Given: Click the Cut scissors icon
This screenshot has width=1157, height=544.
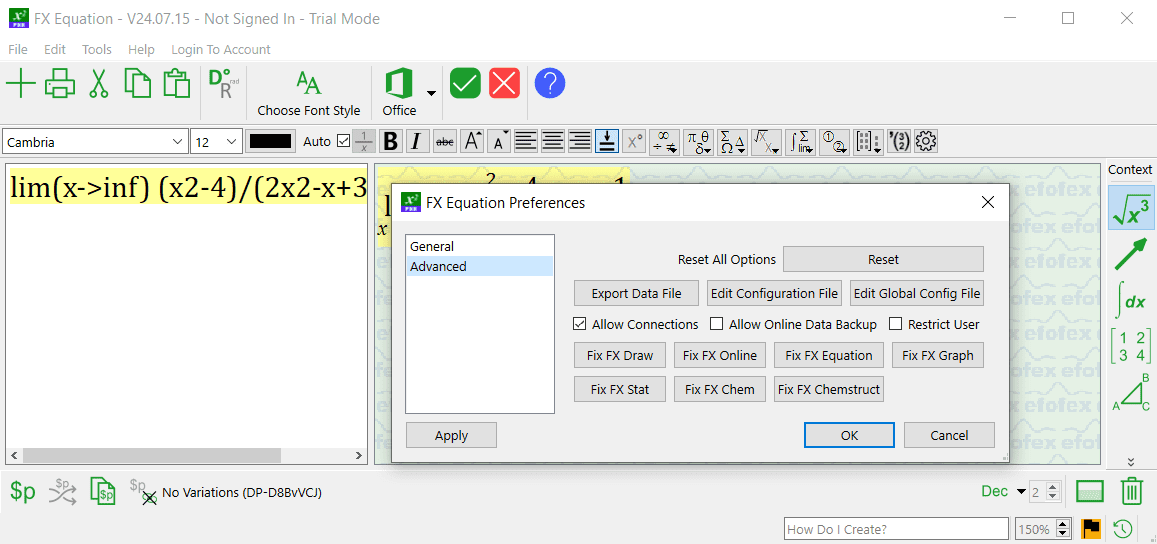Looking at the screenshot, I should [x=98, y=83].
